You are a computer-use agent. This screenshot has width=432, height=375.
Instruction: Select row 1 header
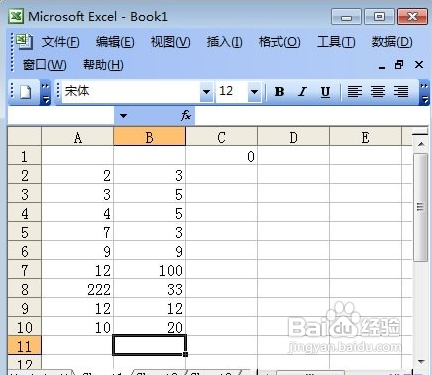[x=24, y=156]
